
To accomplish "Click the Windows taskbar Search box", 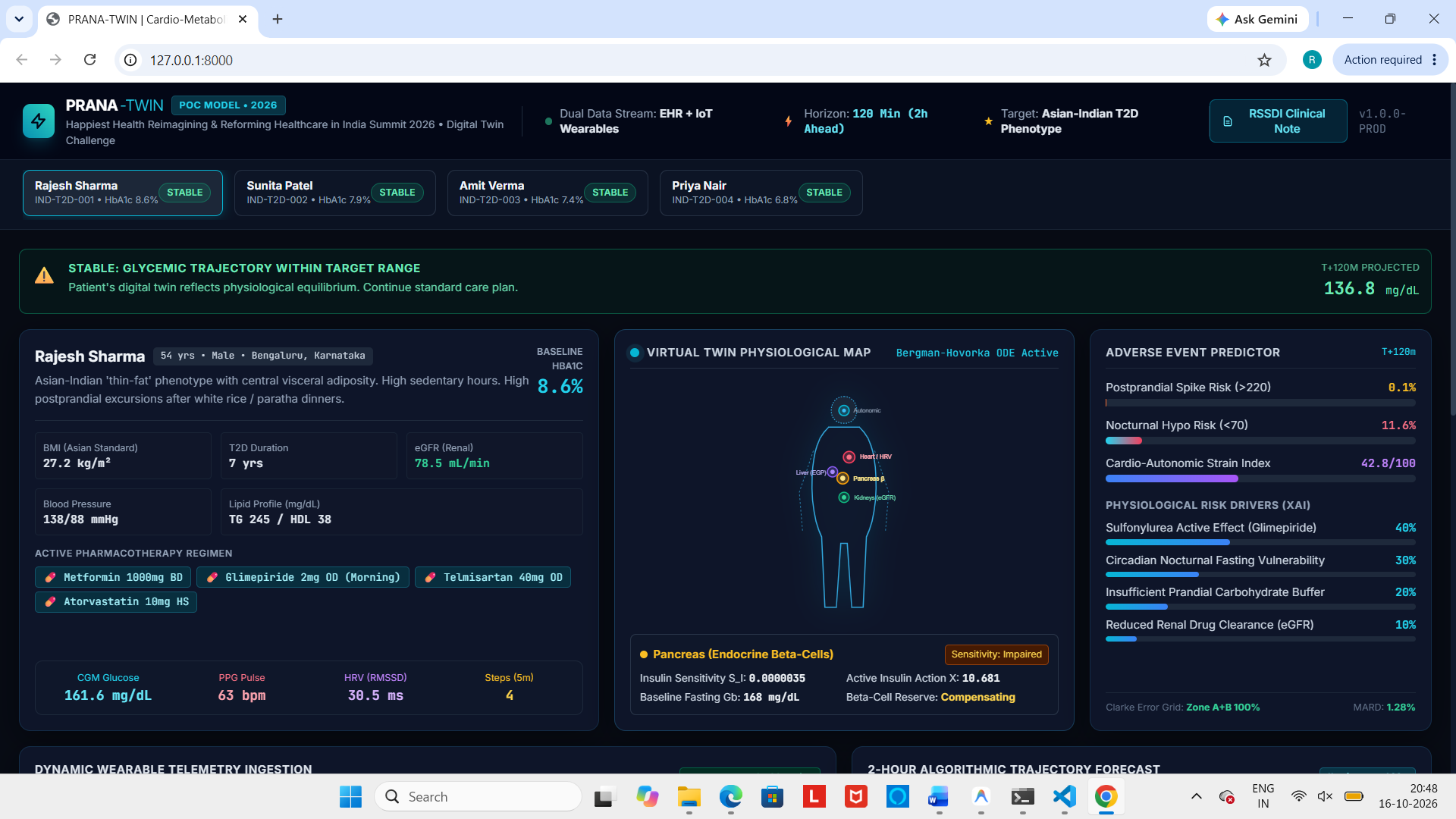I will pyautogui.click(x=478, y=796).
